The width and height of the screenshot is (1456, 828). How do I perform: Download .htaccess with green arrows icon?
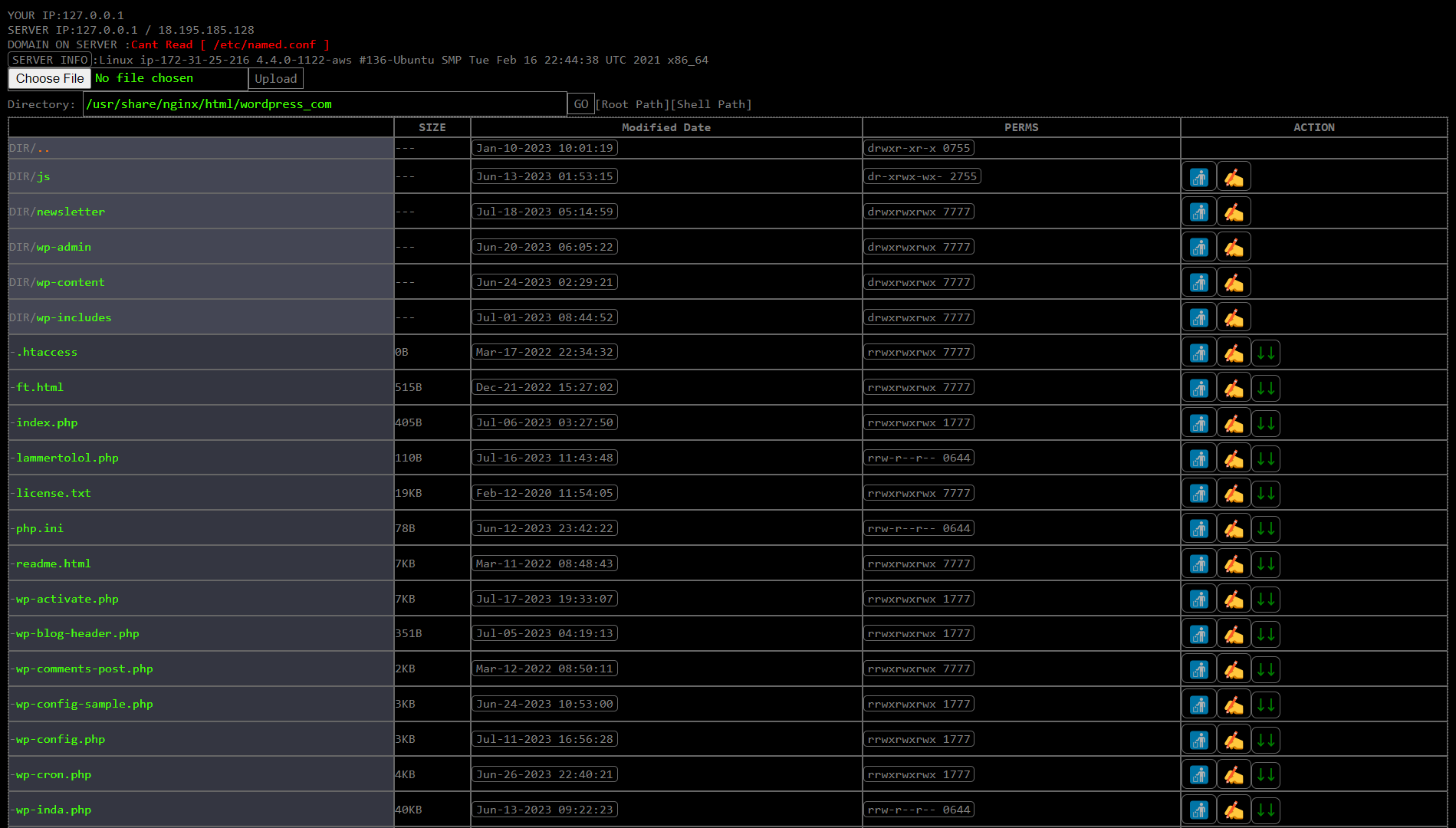[x=1266, y=353]
